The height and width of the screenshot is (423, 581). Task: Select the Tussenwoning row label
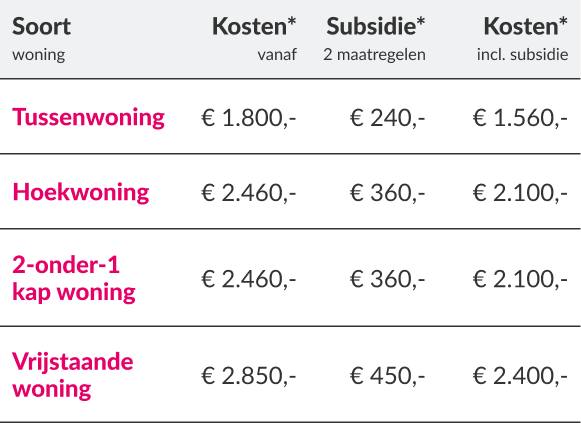point(88,117)
